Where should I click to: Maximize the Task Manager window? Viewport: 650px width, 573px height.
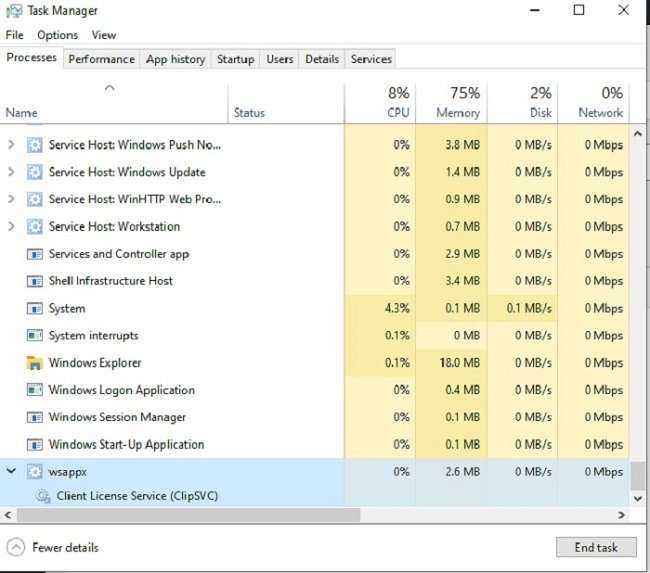point(579,10)
